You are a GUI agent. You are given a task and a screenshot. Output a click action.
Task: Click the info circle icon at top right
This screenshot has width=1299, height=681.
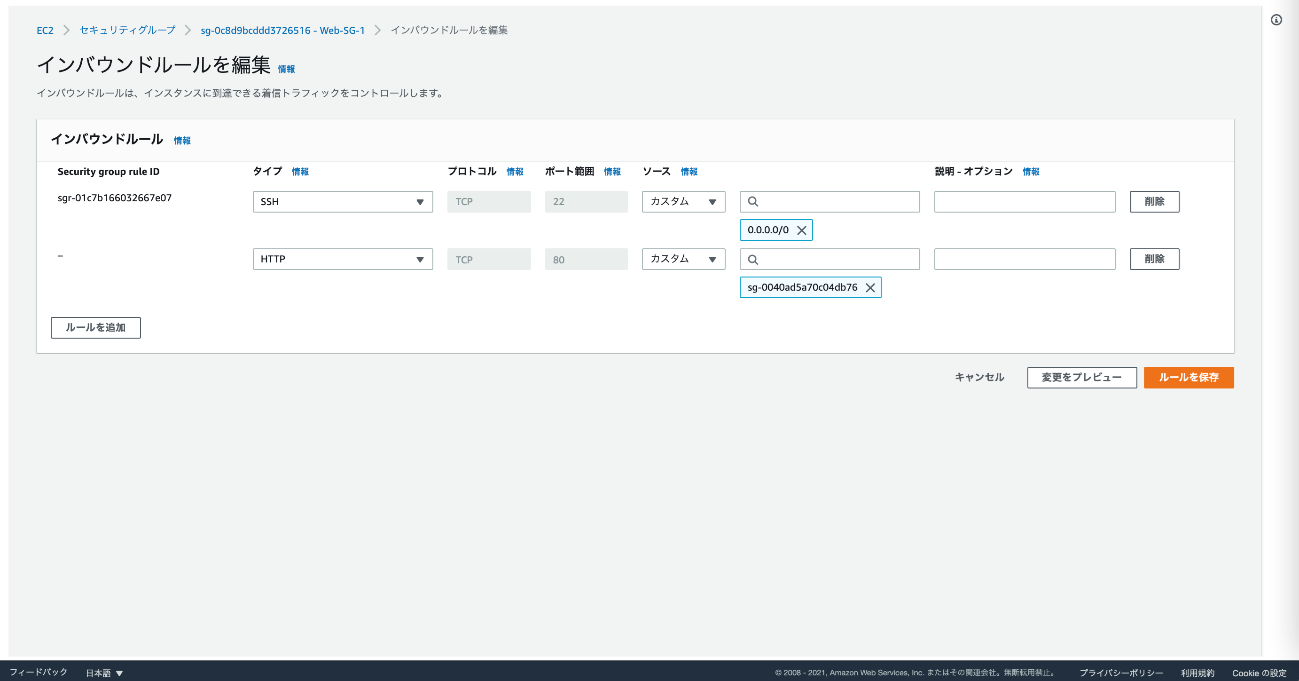pos(1276,20)
